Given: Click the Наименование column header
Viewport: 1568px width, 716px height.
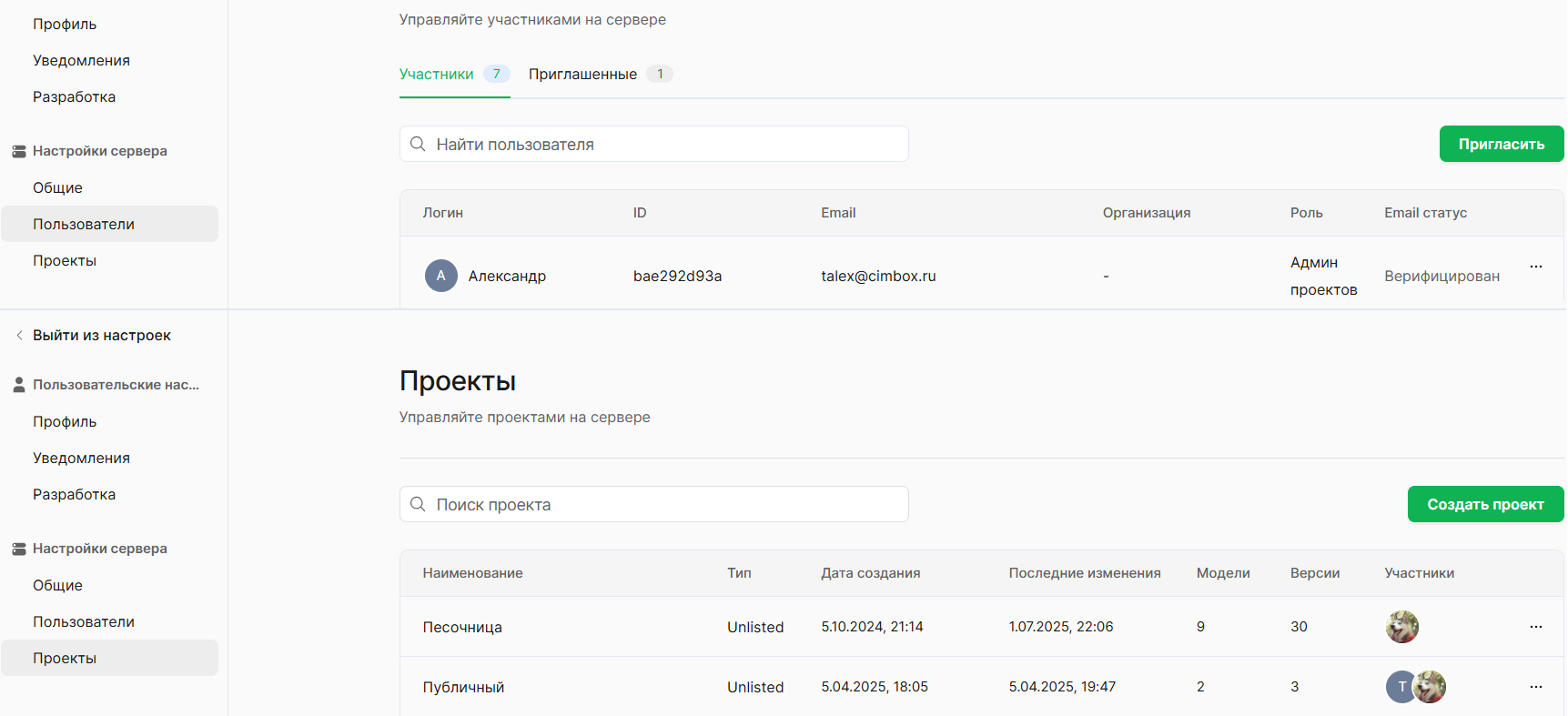Looking at the screenshot, I should click(x=472, y=573).
